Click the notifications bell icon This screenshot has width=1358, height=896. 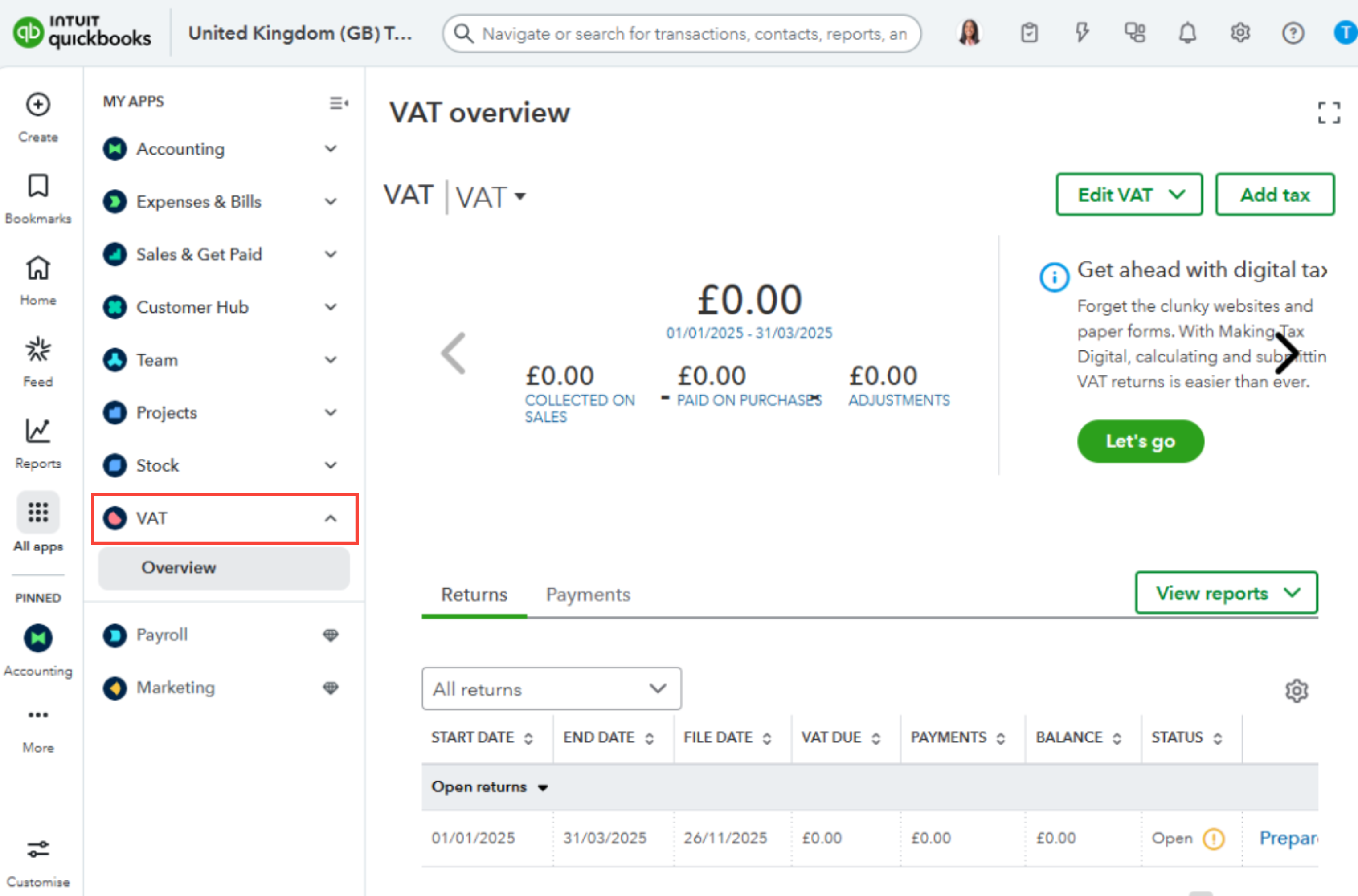tap(1187, 33)
